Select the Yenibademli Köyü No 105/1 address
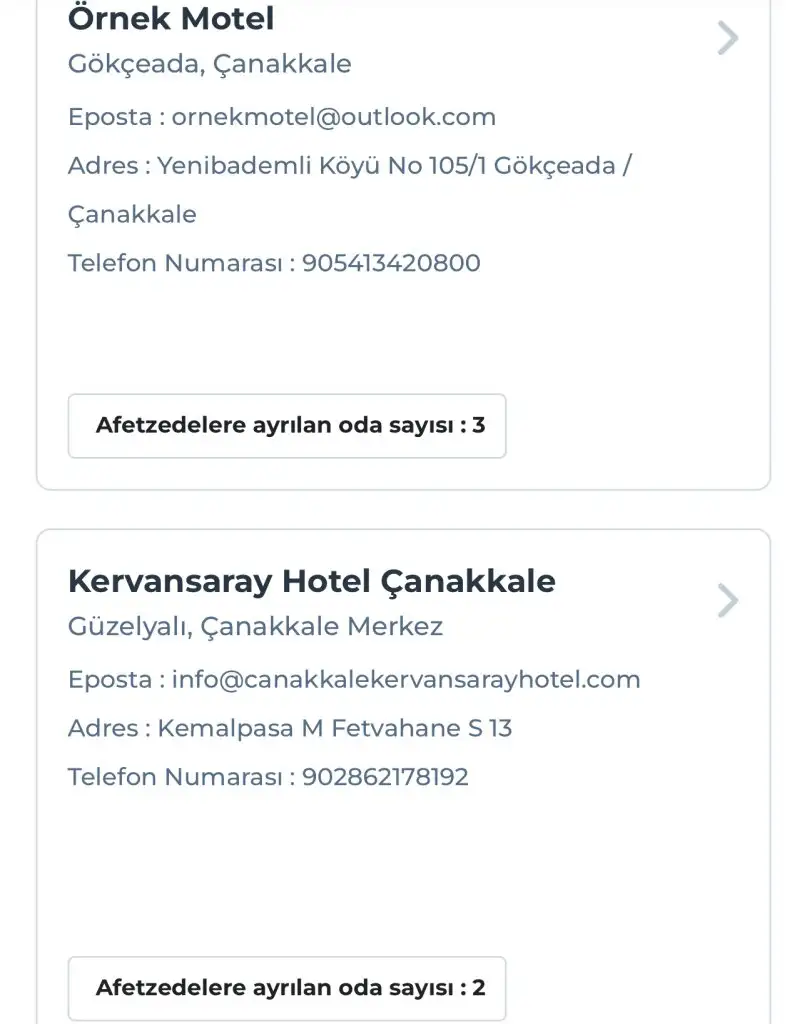The height and width of the screenshot is (1024, 807). 395,166
